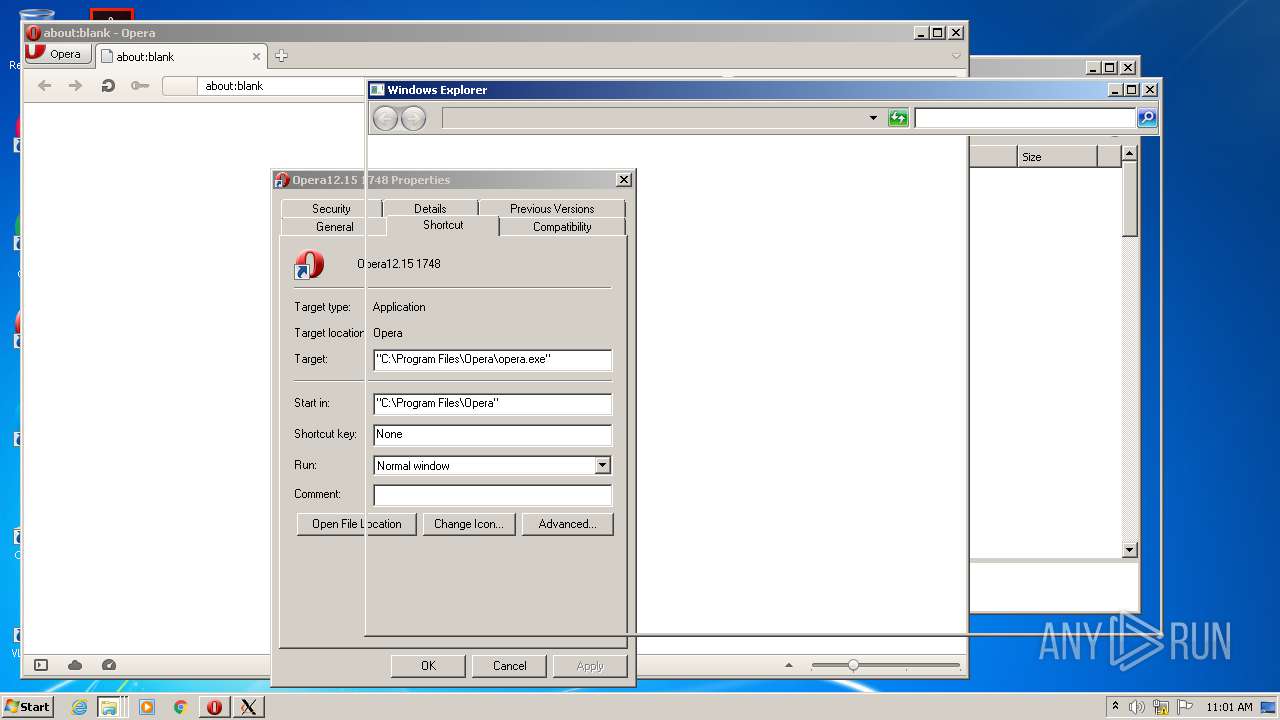Switch to the Compatibility tab

coord(562,227)
